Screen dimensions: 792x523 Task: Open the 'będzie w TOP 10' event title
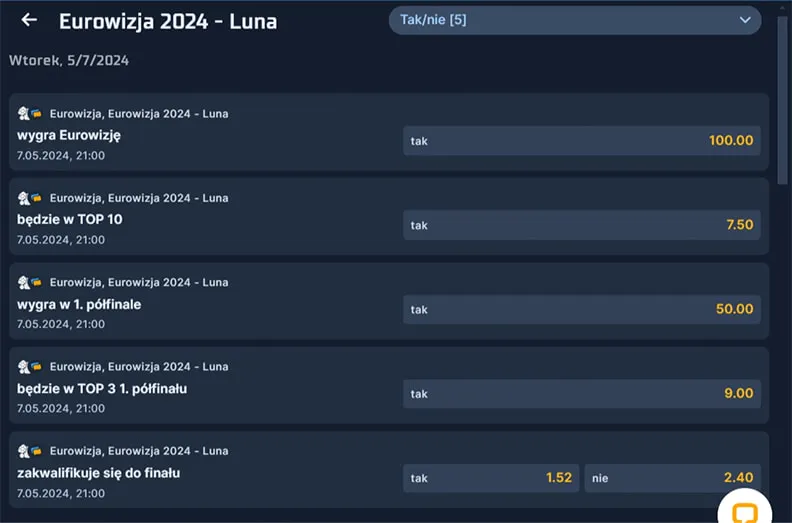tap(70, 219)
